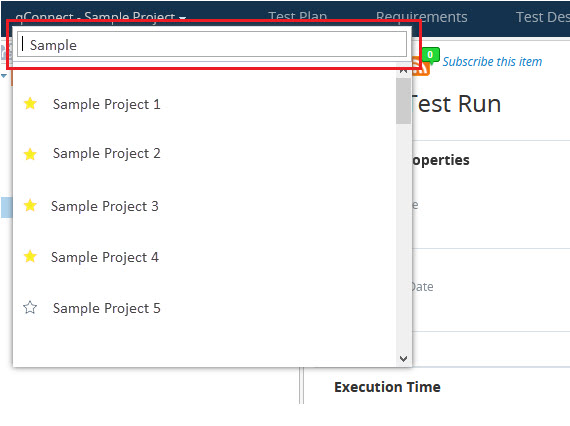Go to the Requirements tab
Image resolution: width=570 pixels, height=426 pixels.
(422, 17)
